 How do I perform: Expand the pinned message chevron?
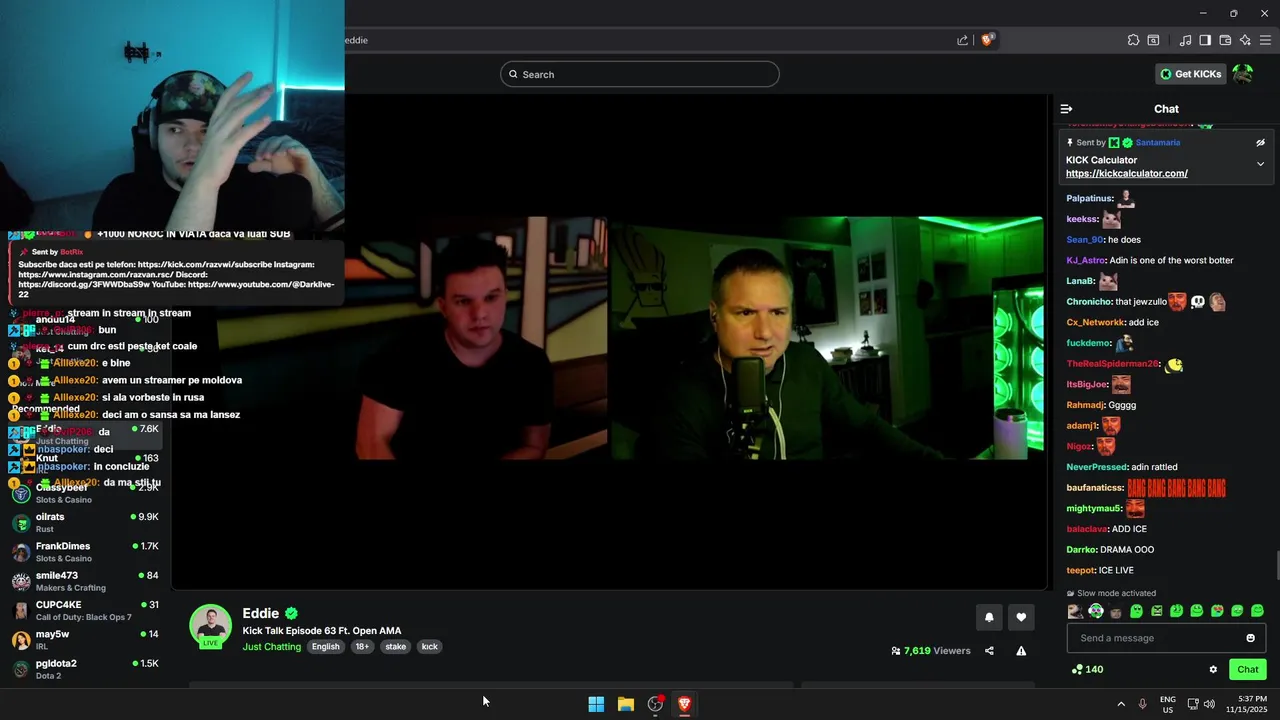coord(1260,164)
